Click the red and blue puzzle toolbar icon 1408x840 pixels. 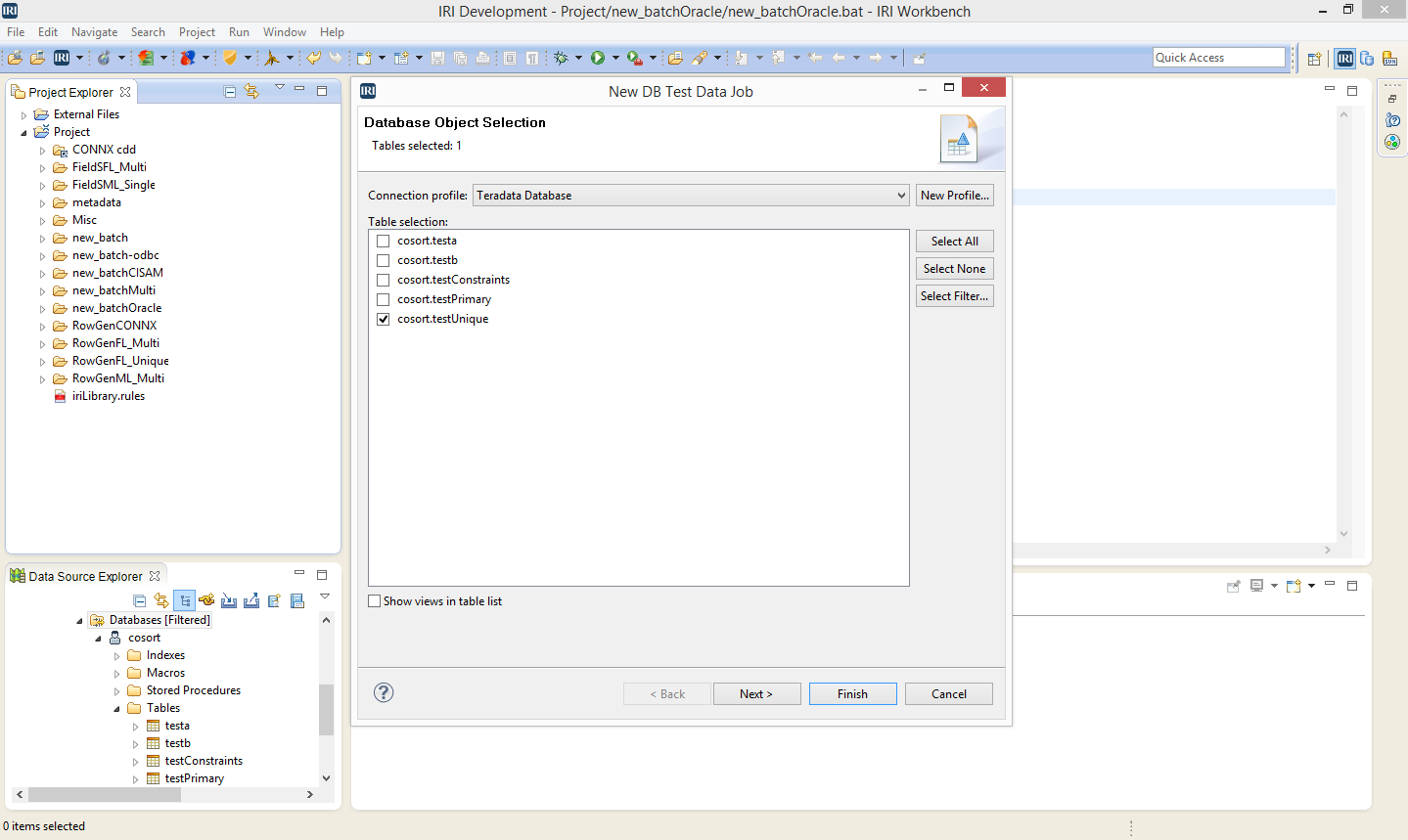click(x=188, y=58)
